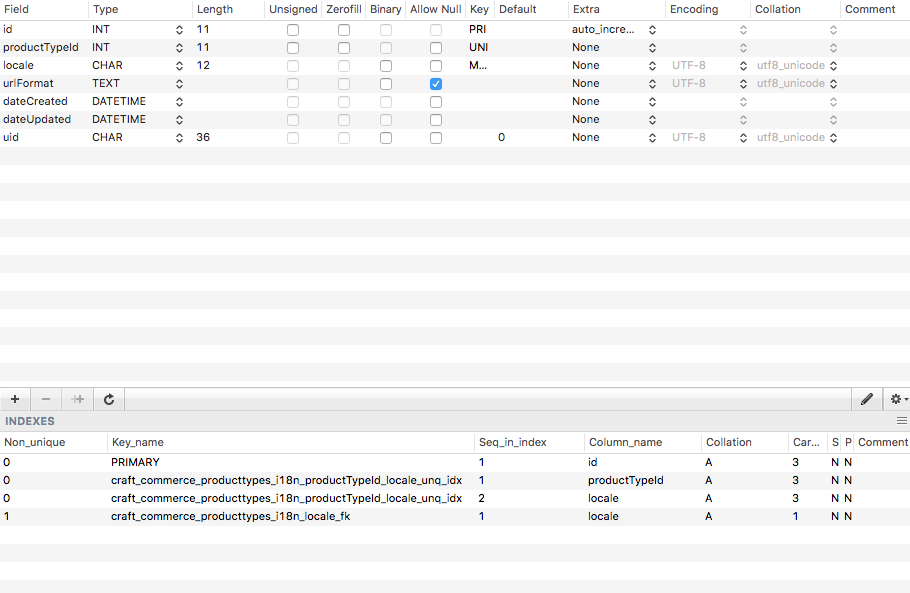Screen dimensions: 910x593
Task: Refresh the table structure
Action: click(x=108, y=399)
